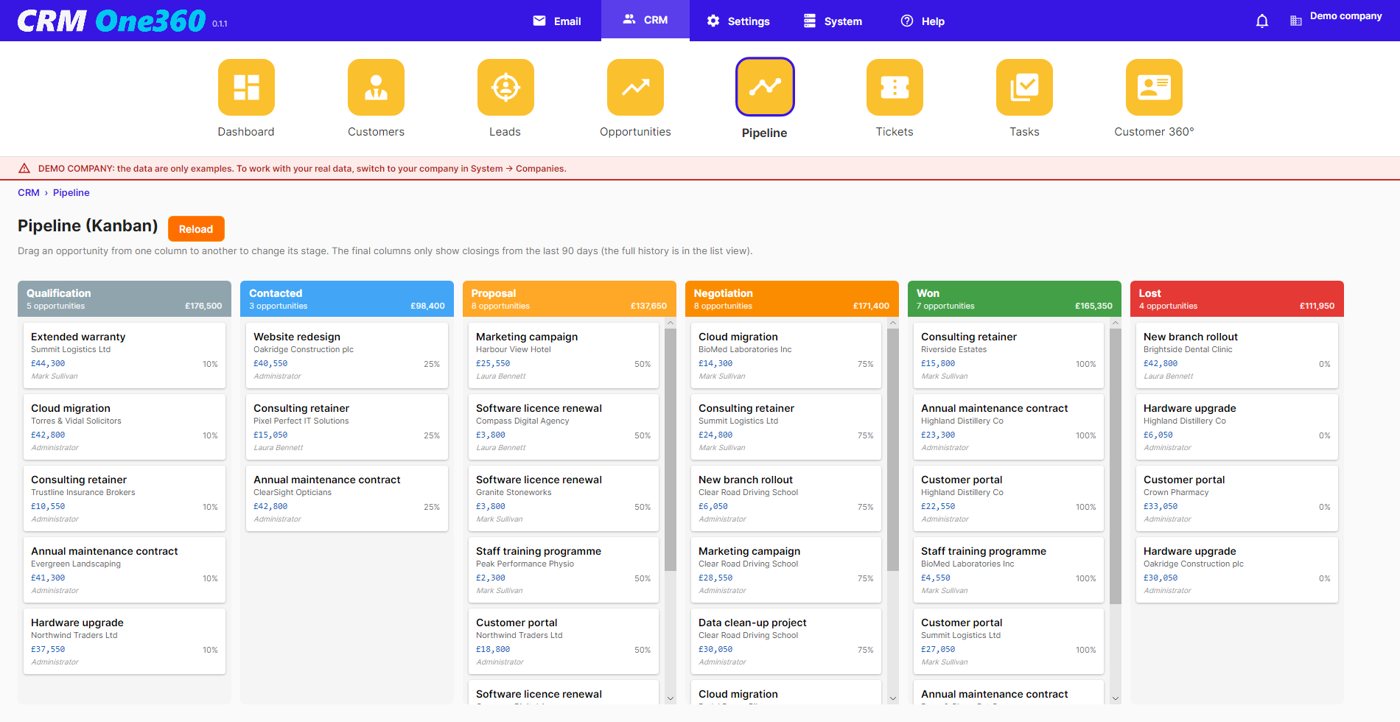1400x722 pixels.
Task: Open the Tickets module icon
Action: (x=894, y=87)
